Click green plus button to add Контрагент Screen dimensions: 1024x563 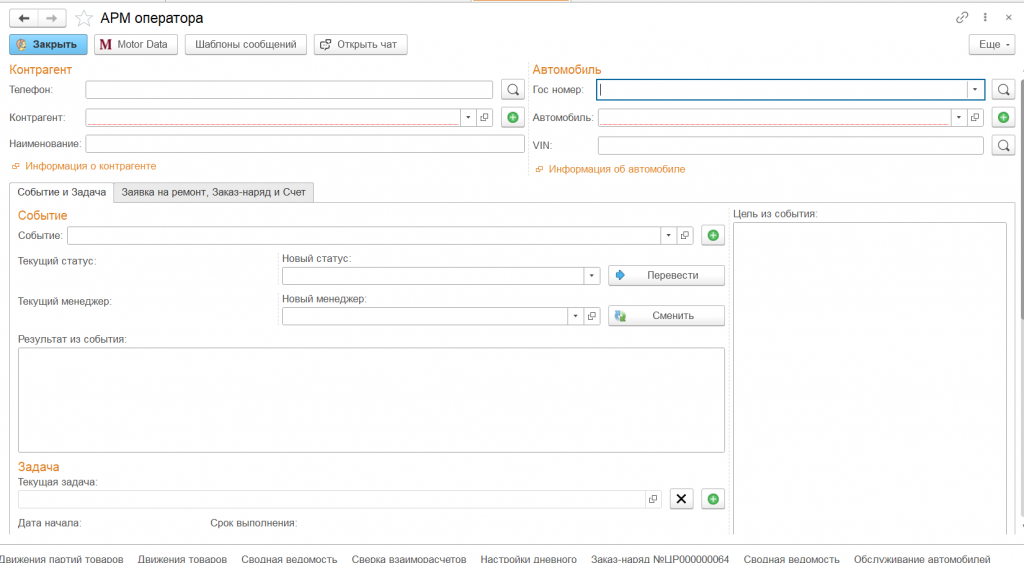tap(513, 117)
